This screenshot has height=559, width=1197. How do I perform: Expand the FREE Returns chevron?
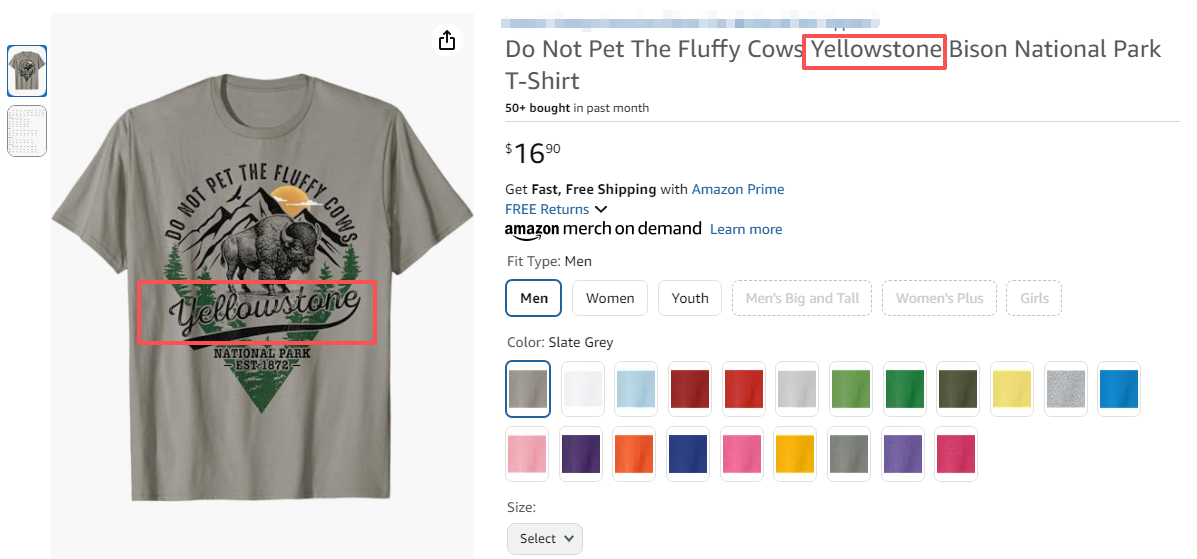601,209
